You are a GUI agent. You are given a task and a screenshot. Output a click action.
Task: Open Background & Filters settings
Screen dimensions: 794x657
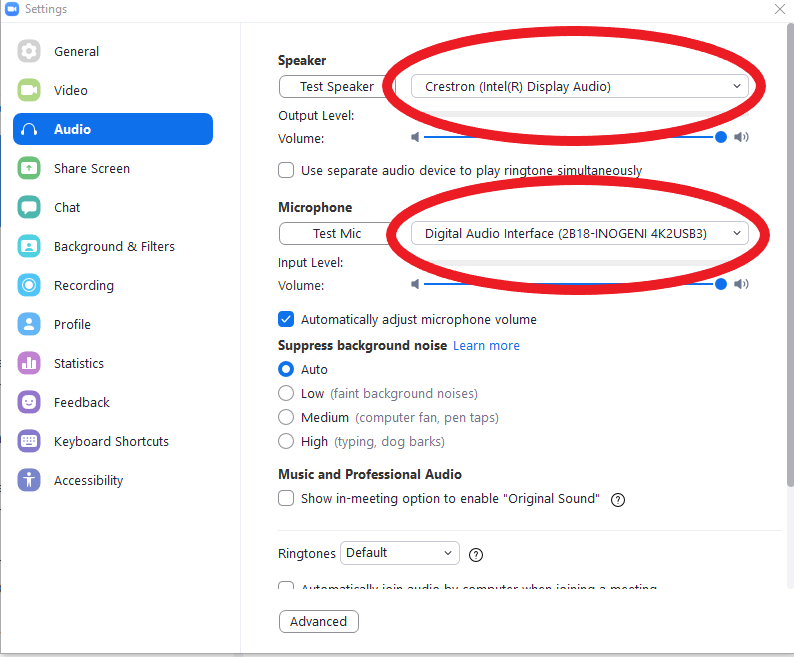(113, 246)
